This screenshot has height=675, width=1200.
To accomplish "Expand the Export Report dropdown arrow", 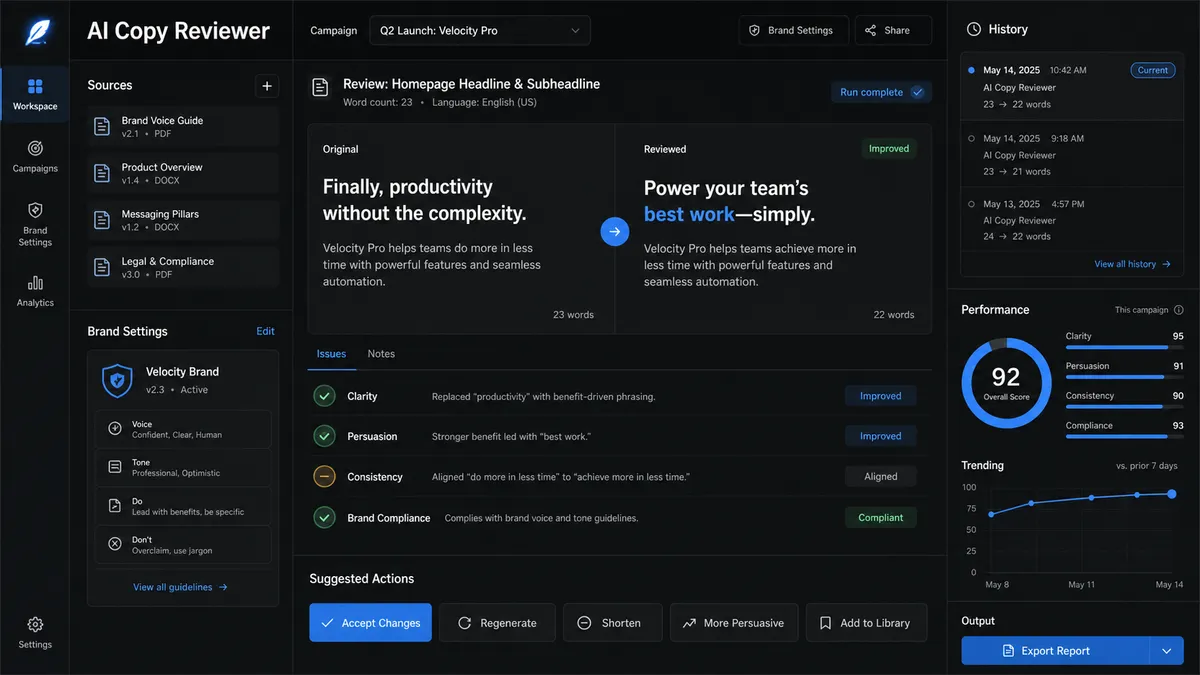I will point(1167,651).
